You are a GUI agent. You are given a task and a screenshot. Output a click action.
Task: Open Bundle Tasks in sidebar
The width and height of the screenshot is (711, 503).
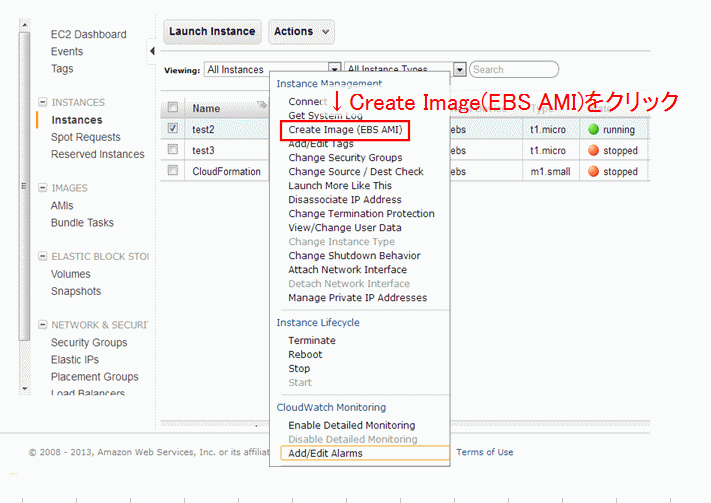click(83, 223)
